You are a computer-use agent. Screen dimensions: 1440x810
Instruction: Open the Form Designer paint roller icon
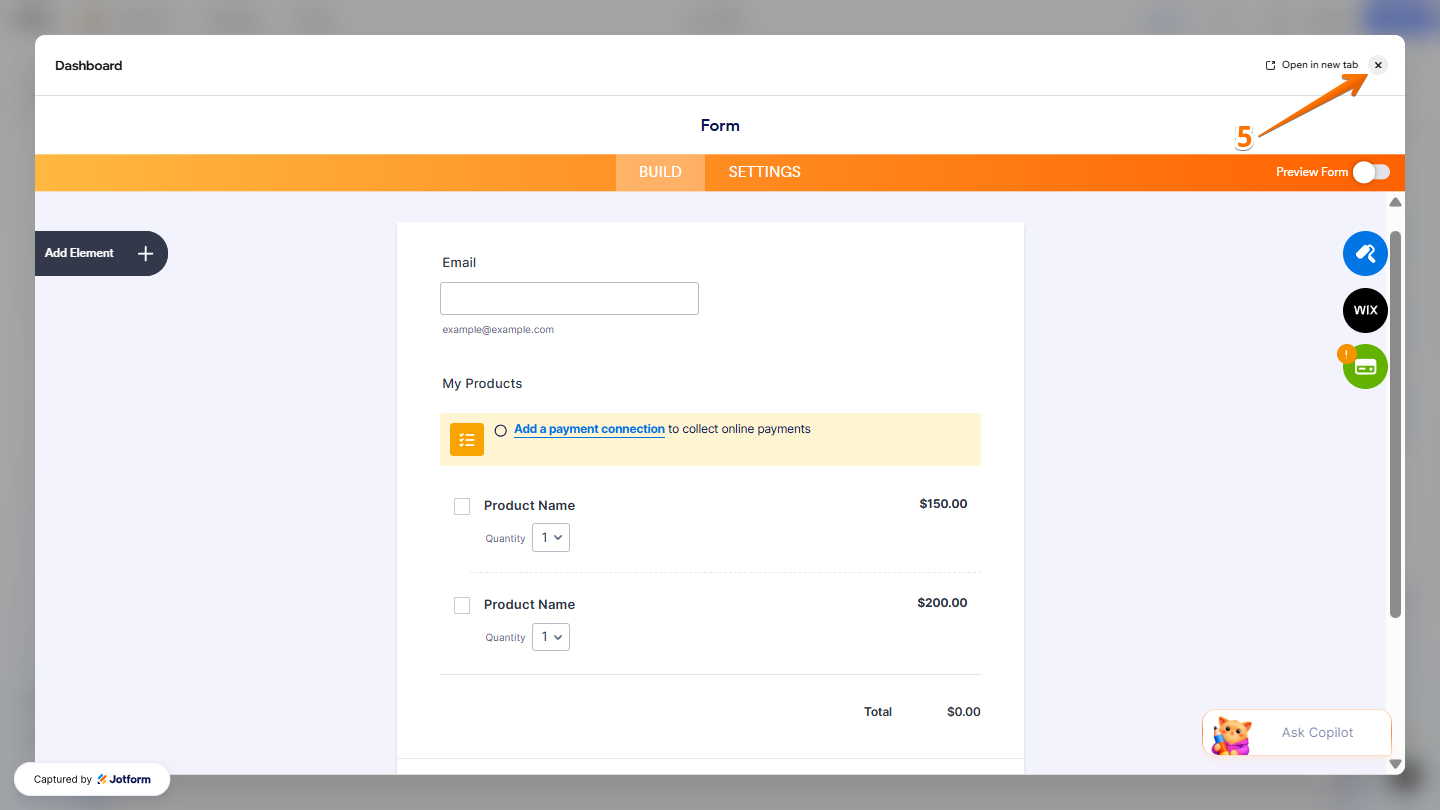click(x=1365, y=254)
